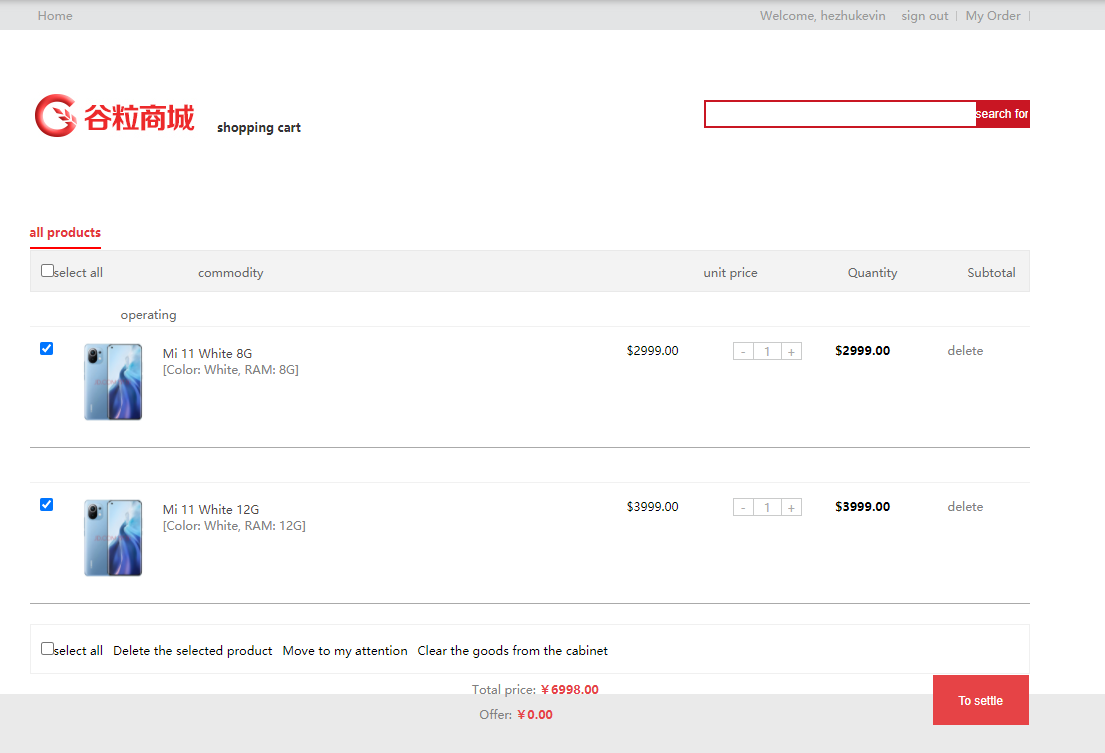
Task: Click Move to my attention
Action: (x=345, y=651)
